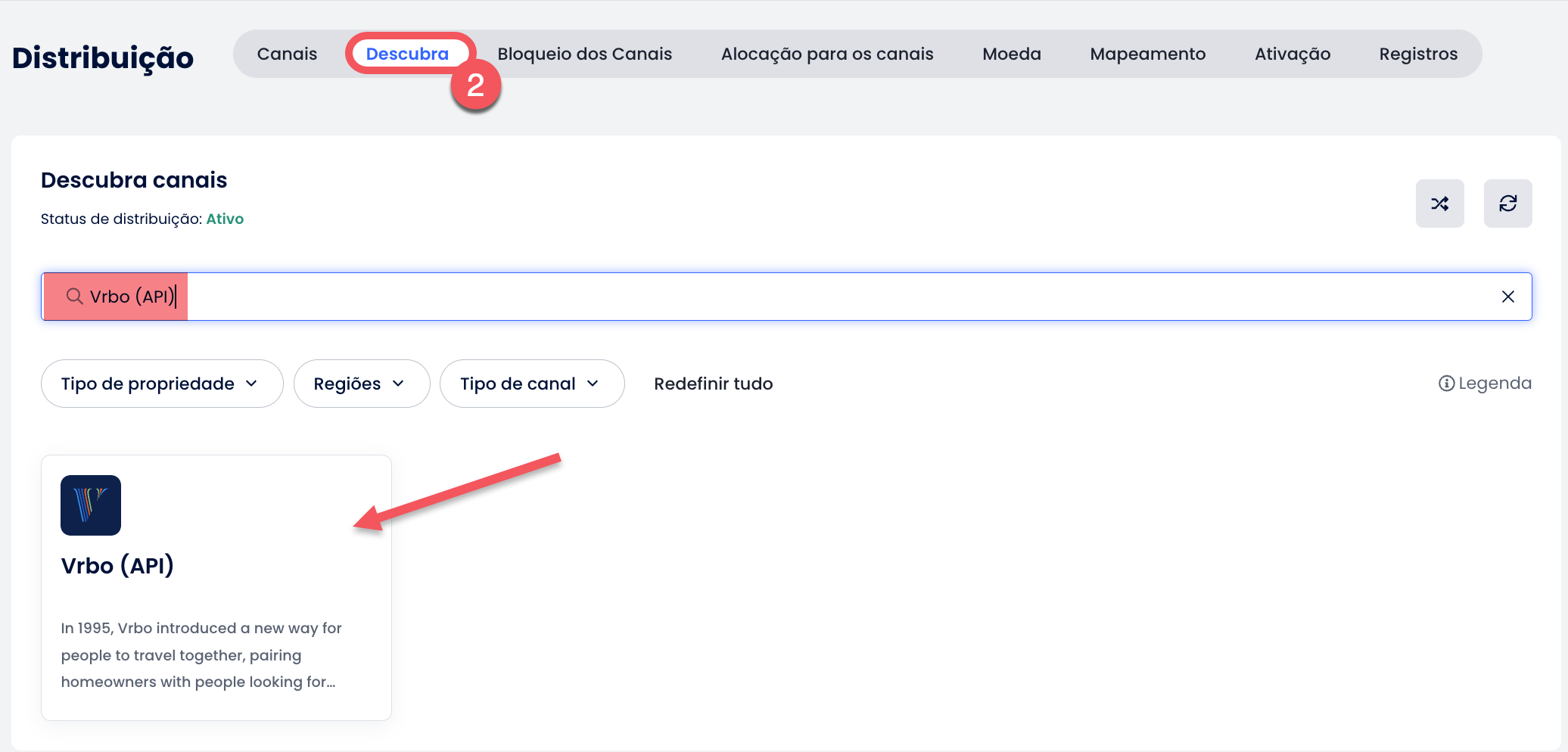Viewport: 1568px width, 752px height.
Task: Open the Mapeamento tab
Action: 1148,54
